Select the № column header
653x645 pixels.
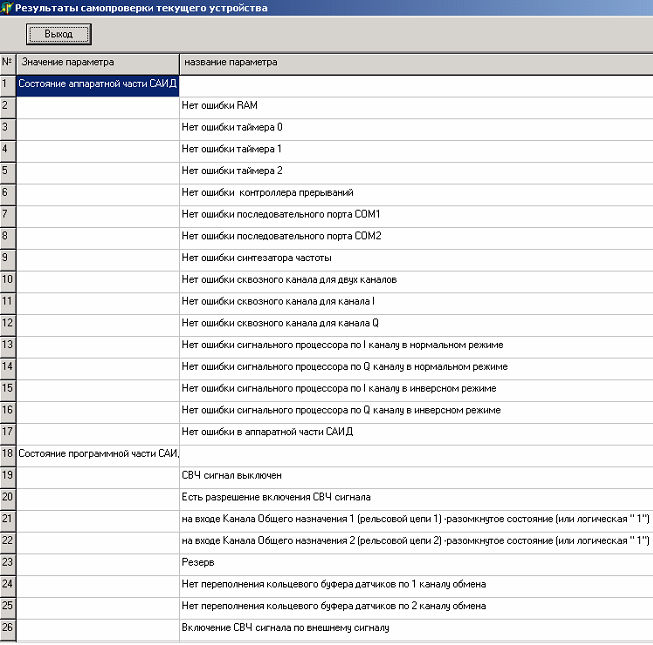(7, 64)
